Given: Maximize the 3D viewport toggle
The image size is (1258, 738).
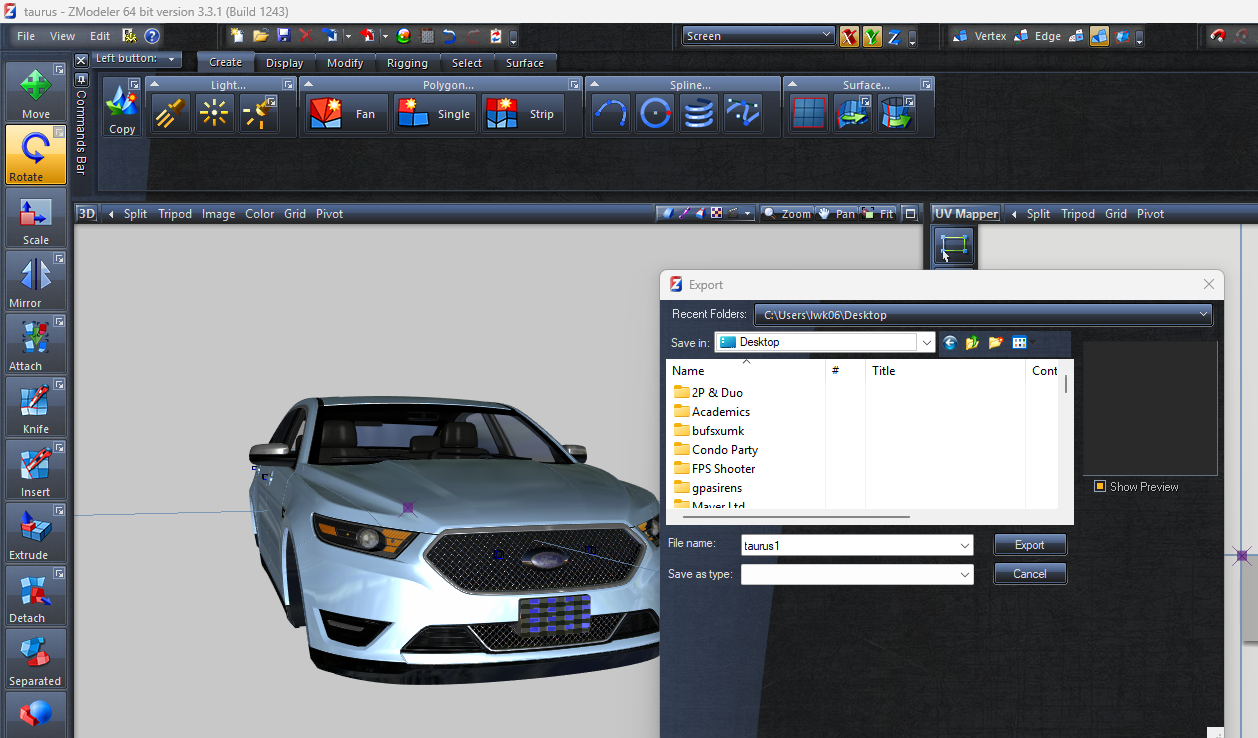Looking at the screenshot, I should pyautogui.click(x=909, y=213).
